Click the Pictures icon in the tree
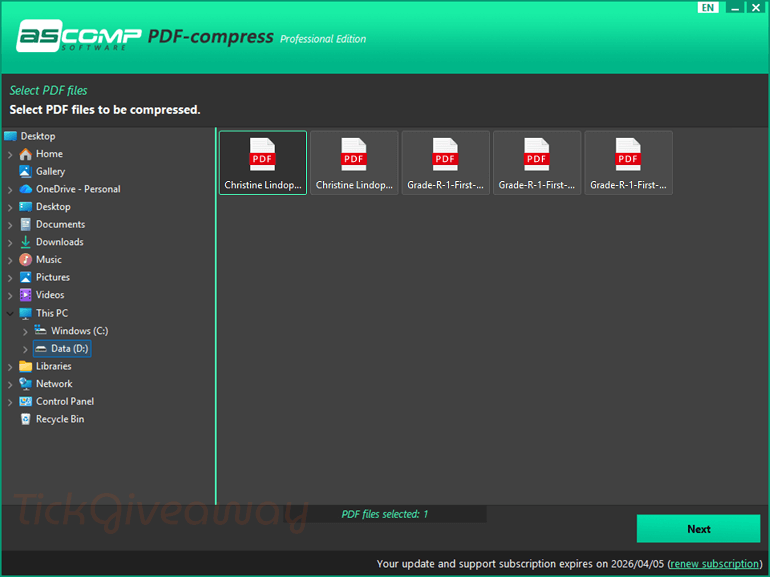This screenshot has width=770, height=577. (26, 277)
